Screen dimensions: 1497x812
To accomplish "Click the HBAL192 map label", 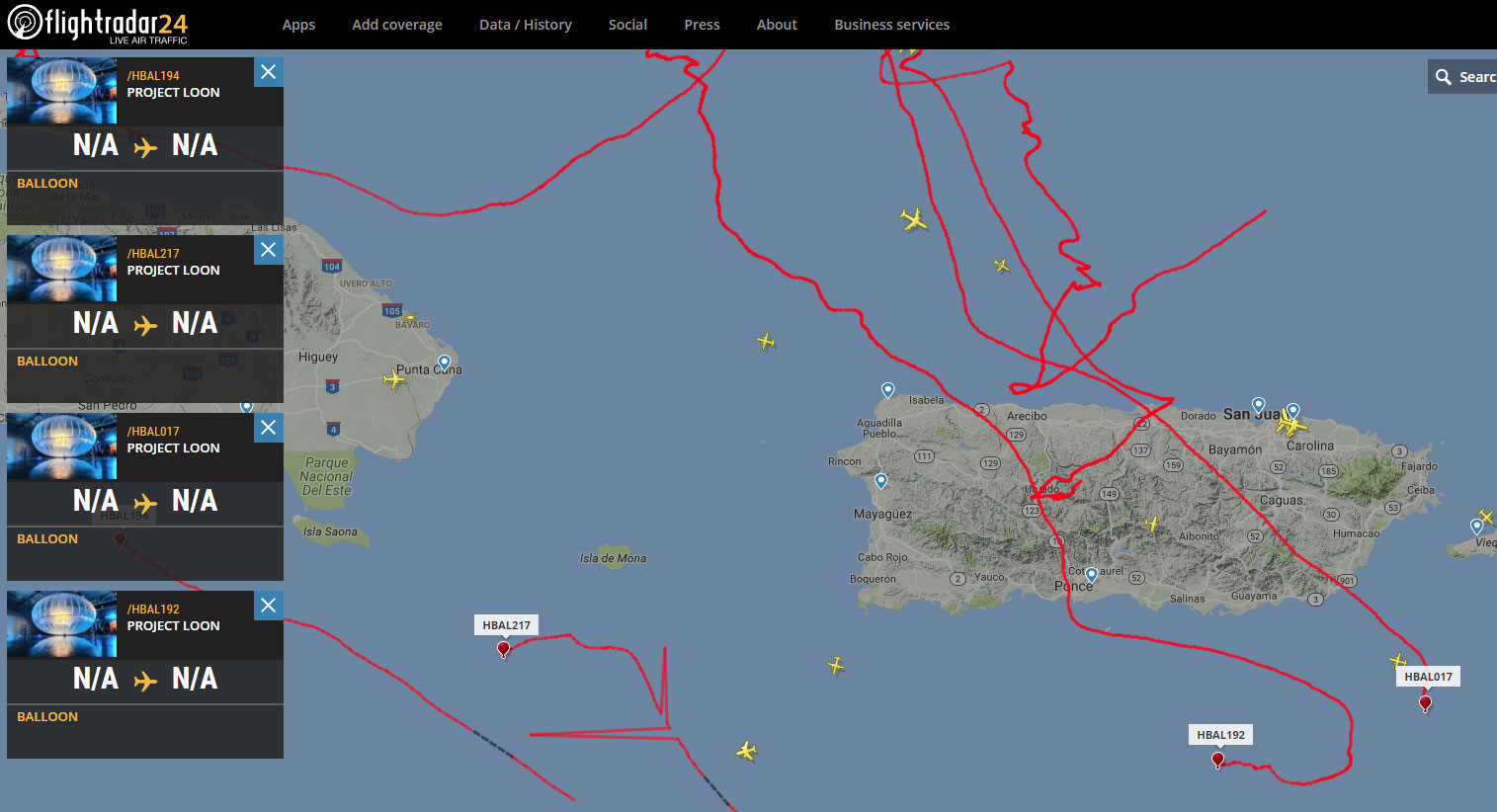I will tap(1221, 735).
